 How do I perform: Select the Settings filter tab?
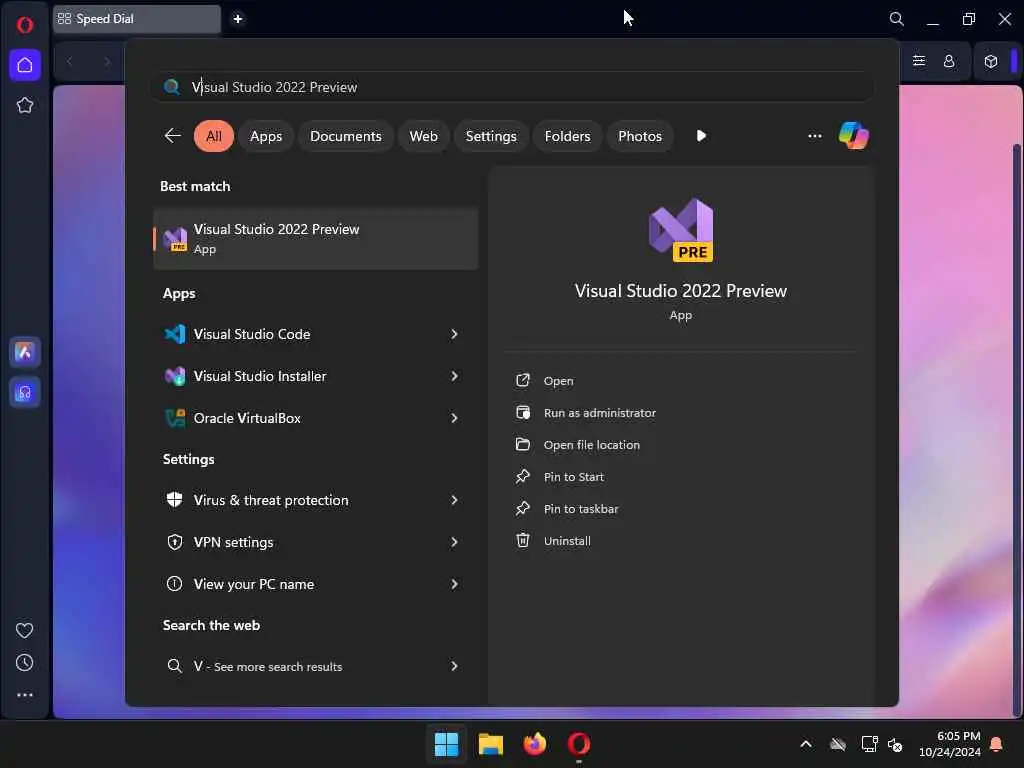tap(490, 136)
